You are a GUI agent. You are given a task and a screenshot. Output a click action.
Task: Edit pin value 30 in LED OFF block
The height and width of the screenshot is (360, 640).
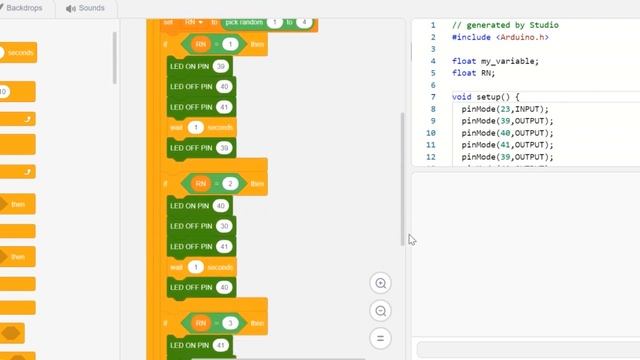click(x=224, y=226)
